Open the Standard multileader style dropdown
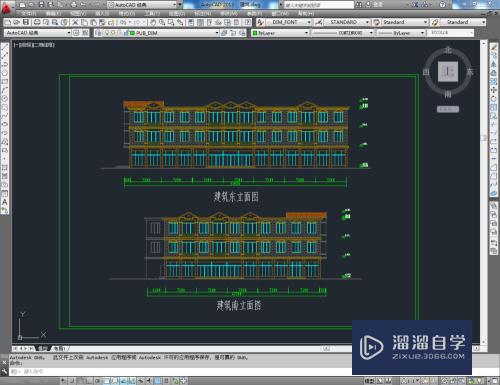Image resolution: width=500 pixels, height=385 pixels. [x=484, y=22]
